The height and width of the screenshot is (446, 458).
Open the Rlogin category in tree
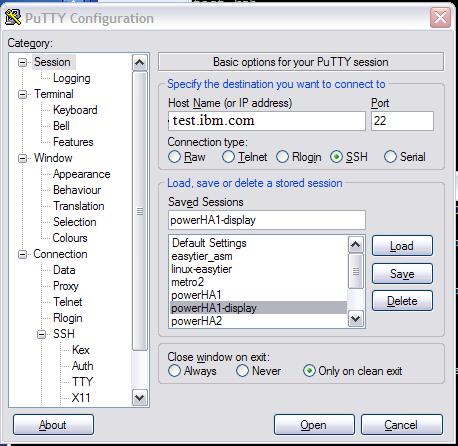(68, 318)
